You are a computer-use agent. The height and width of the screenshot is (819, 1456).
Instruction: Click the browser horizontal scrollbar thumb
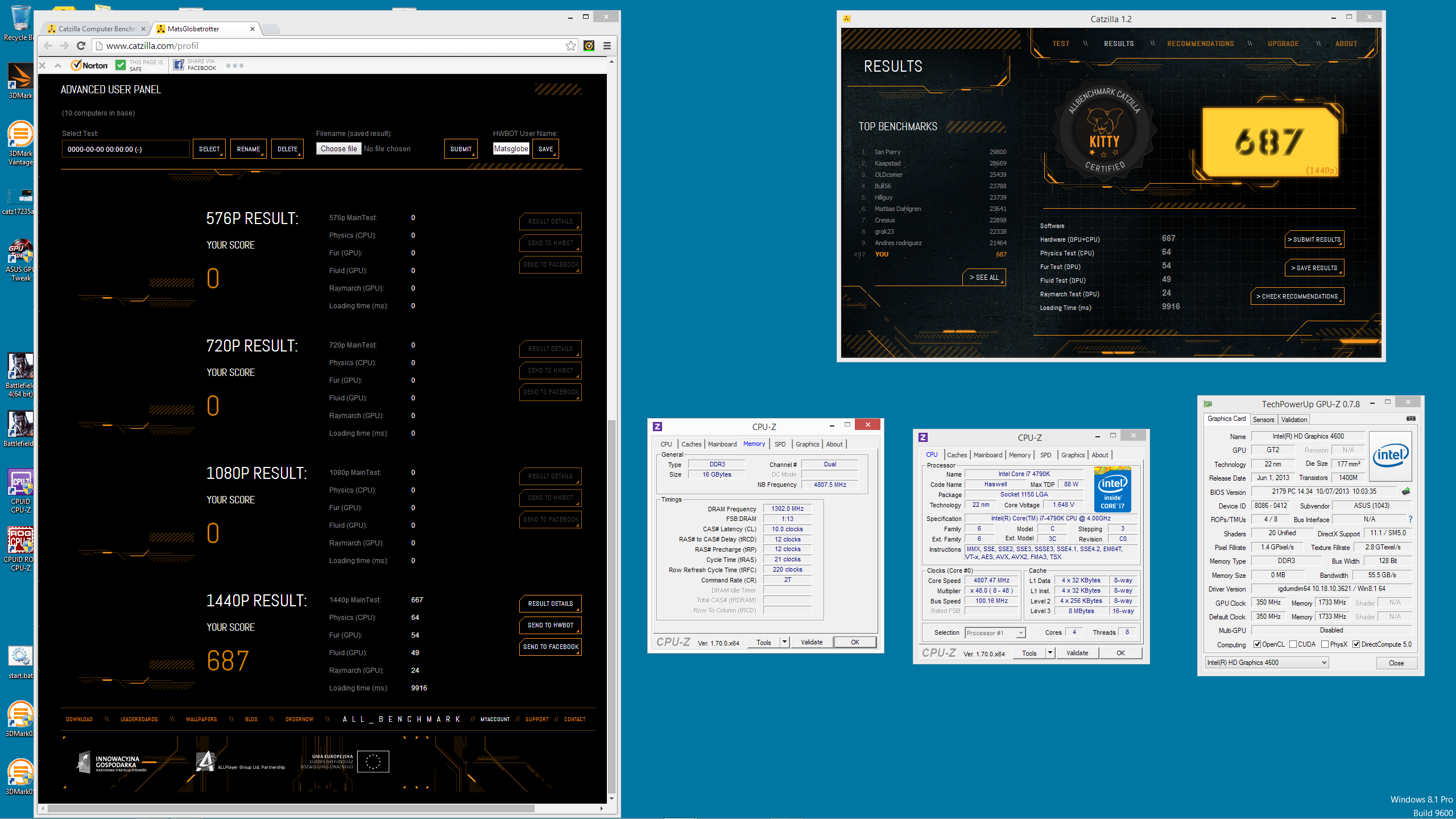(291, 808)
